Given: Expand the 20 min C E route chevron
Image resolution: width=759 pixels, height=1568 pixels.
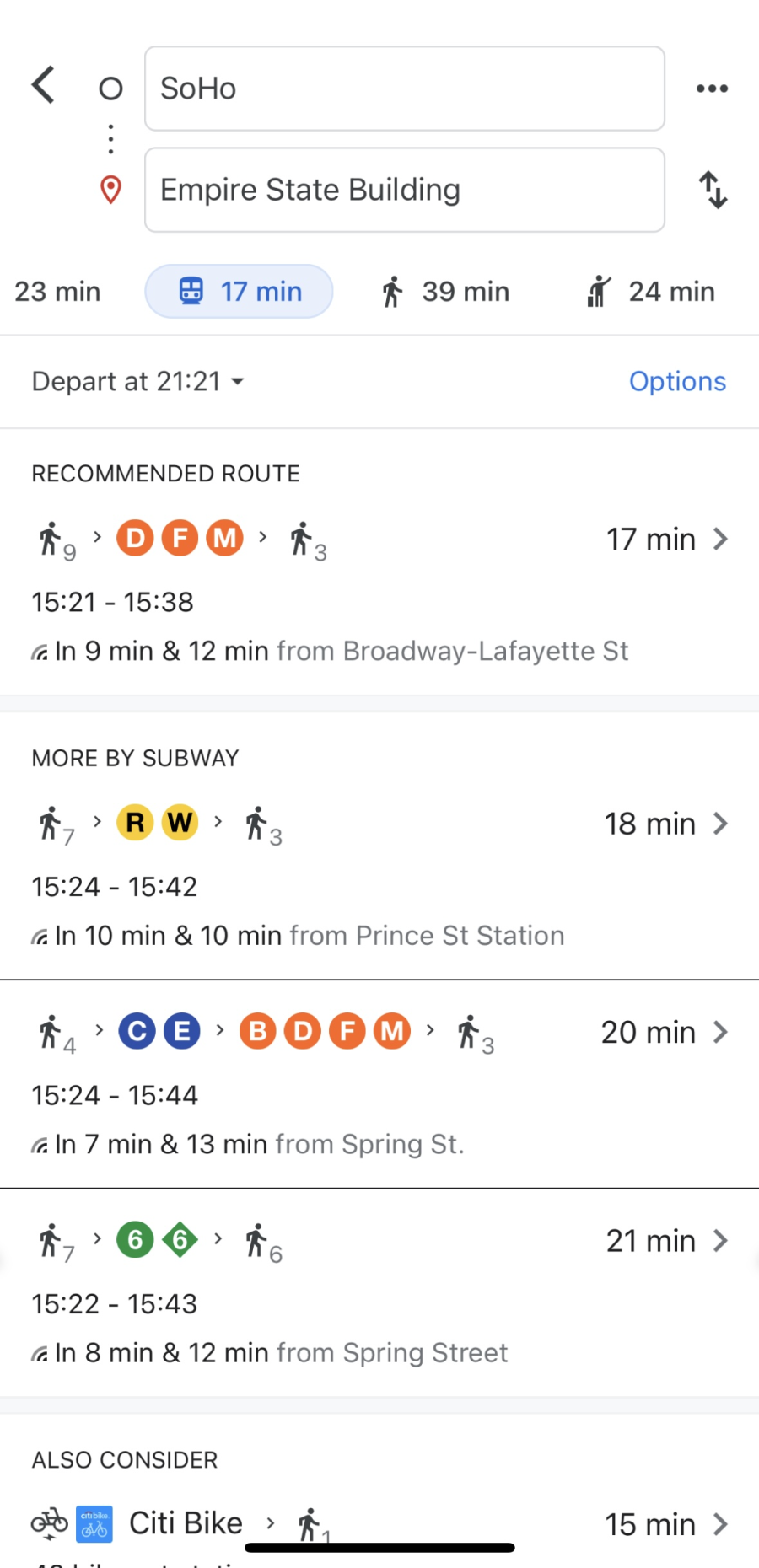Looking at the screenshot, I should (720, 1032).
